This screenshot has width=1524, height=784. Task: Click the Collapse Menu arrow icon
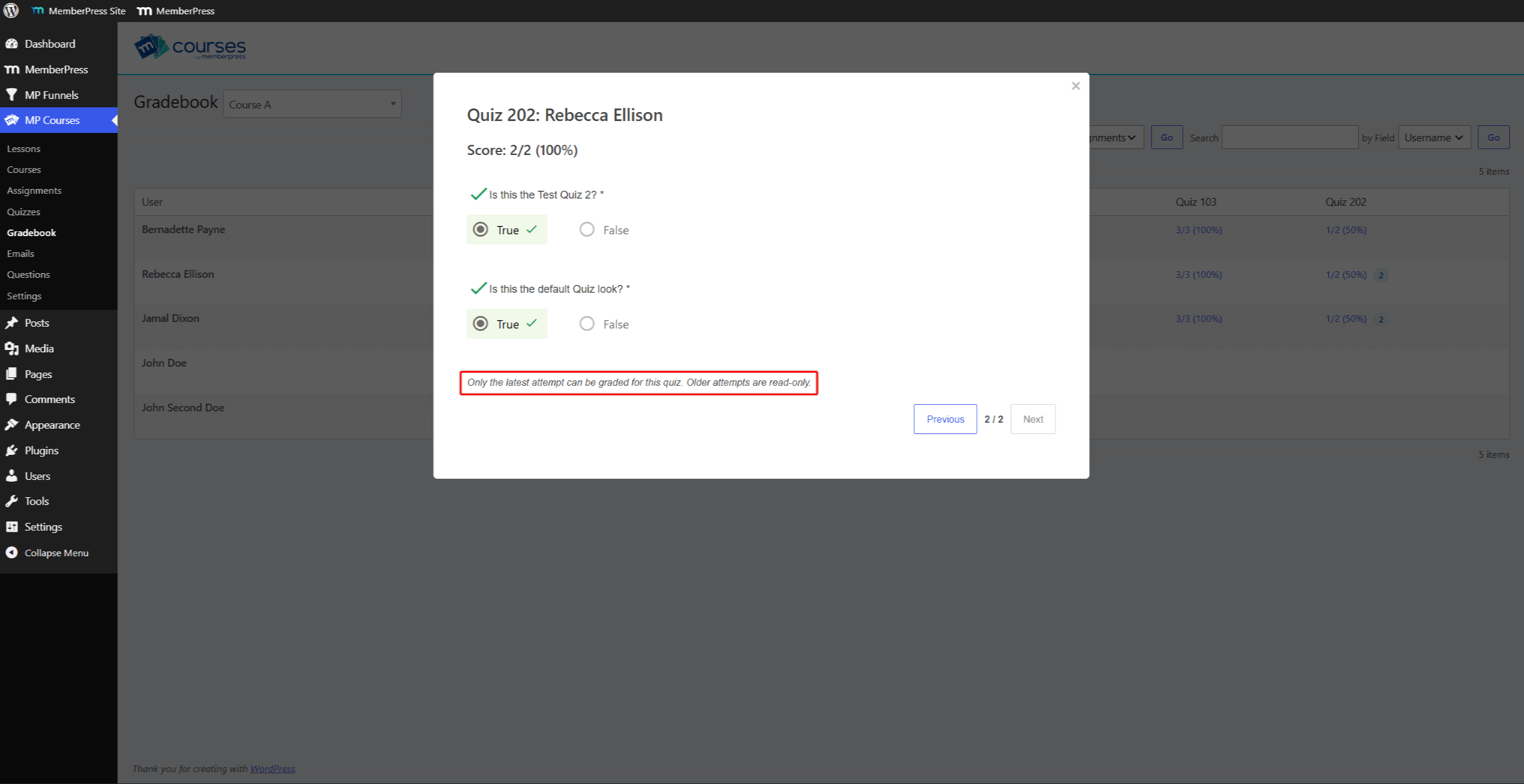pos(11,553)
